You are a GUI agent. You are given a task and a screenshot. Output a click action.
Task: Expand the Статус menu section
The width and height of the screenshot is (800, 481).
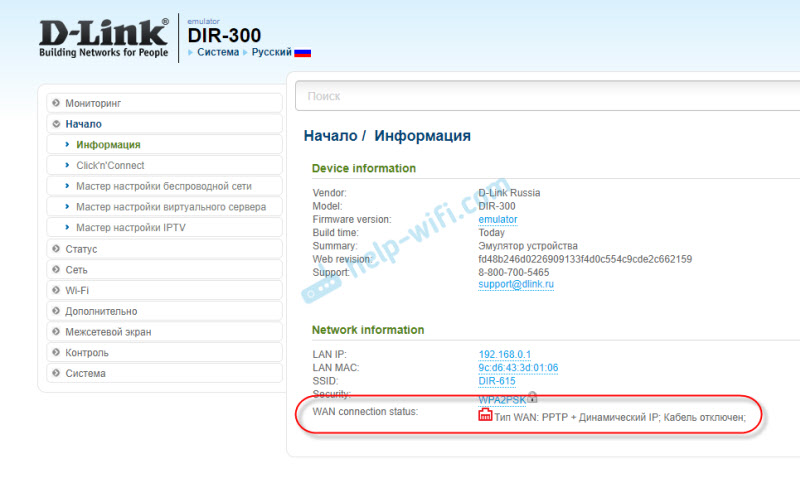tap(164, 249)
